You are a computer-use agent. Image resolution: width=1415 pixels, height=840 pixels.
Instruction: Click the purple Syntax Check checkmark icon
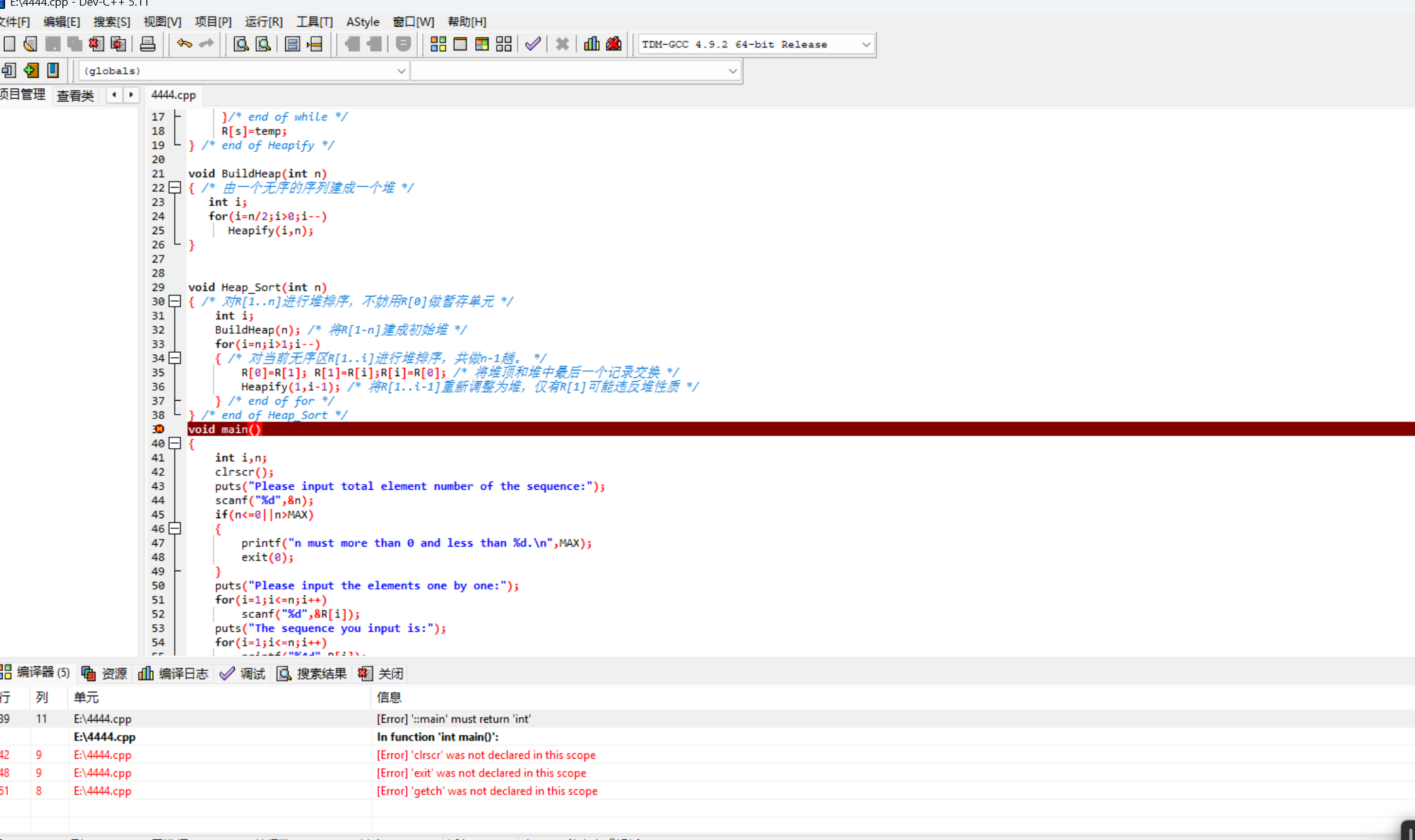coord(533,44)
